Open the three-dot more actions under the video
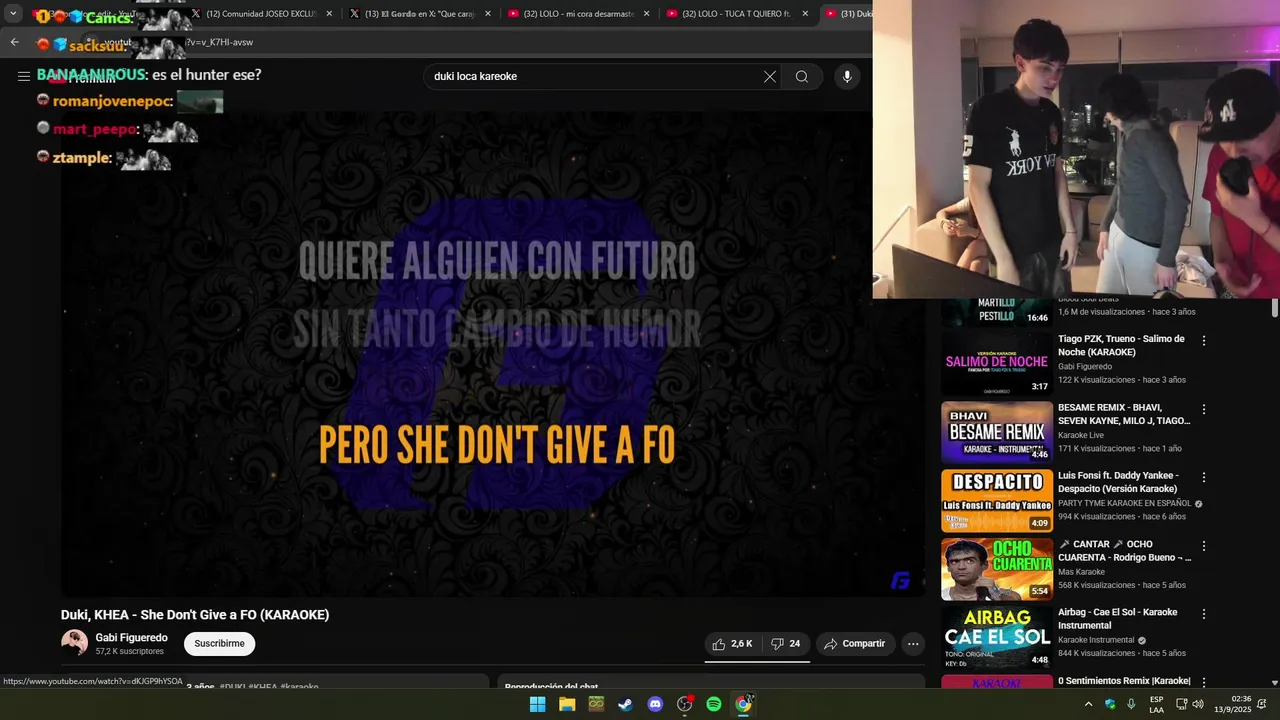The width and height of the screenshot is (1280, 720). point(913,644)
